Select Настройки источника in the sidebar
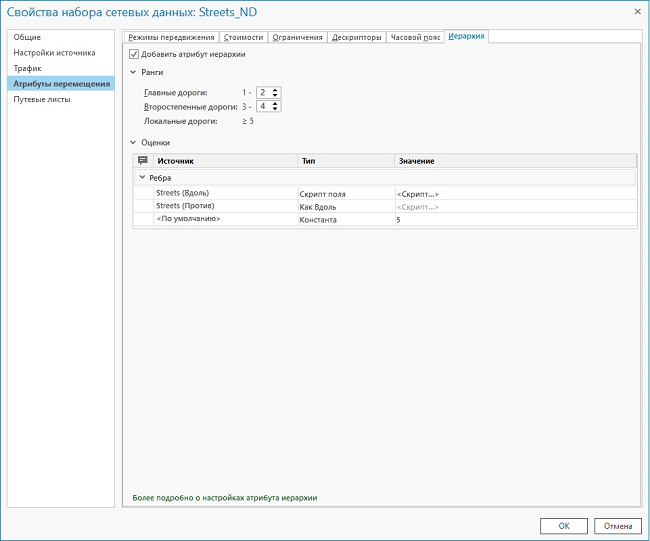This screenshot has width=650, height=541. coord(54,52)
